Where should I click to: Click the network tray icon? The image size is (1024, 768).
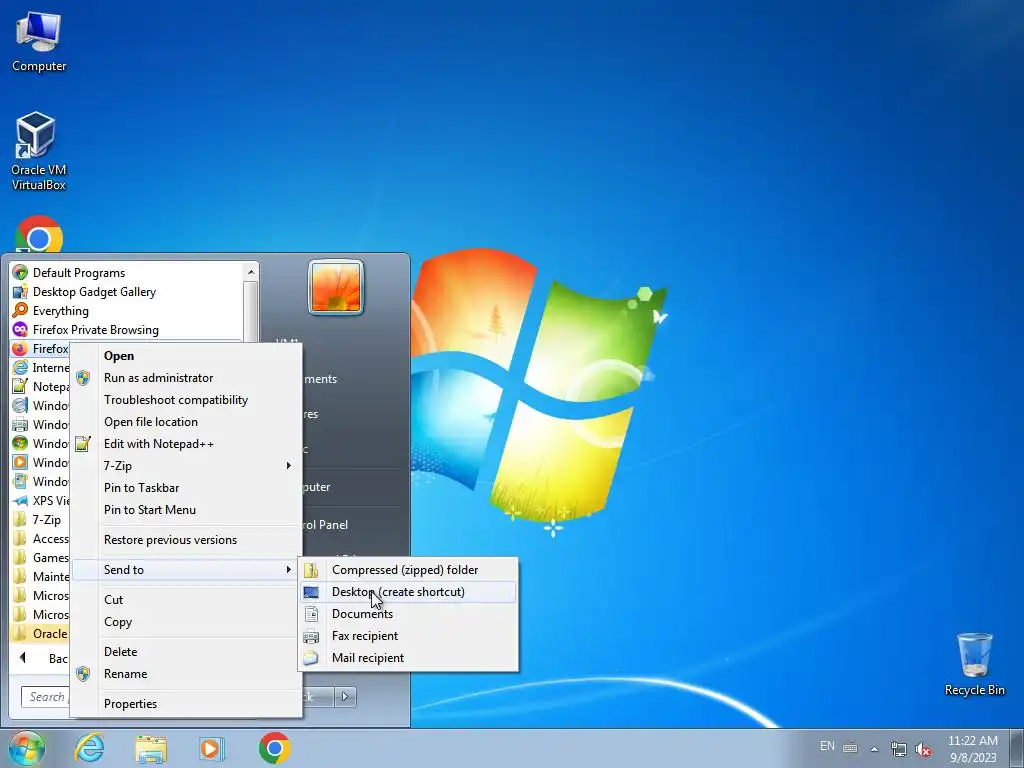point(899,749)
